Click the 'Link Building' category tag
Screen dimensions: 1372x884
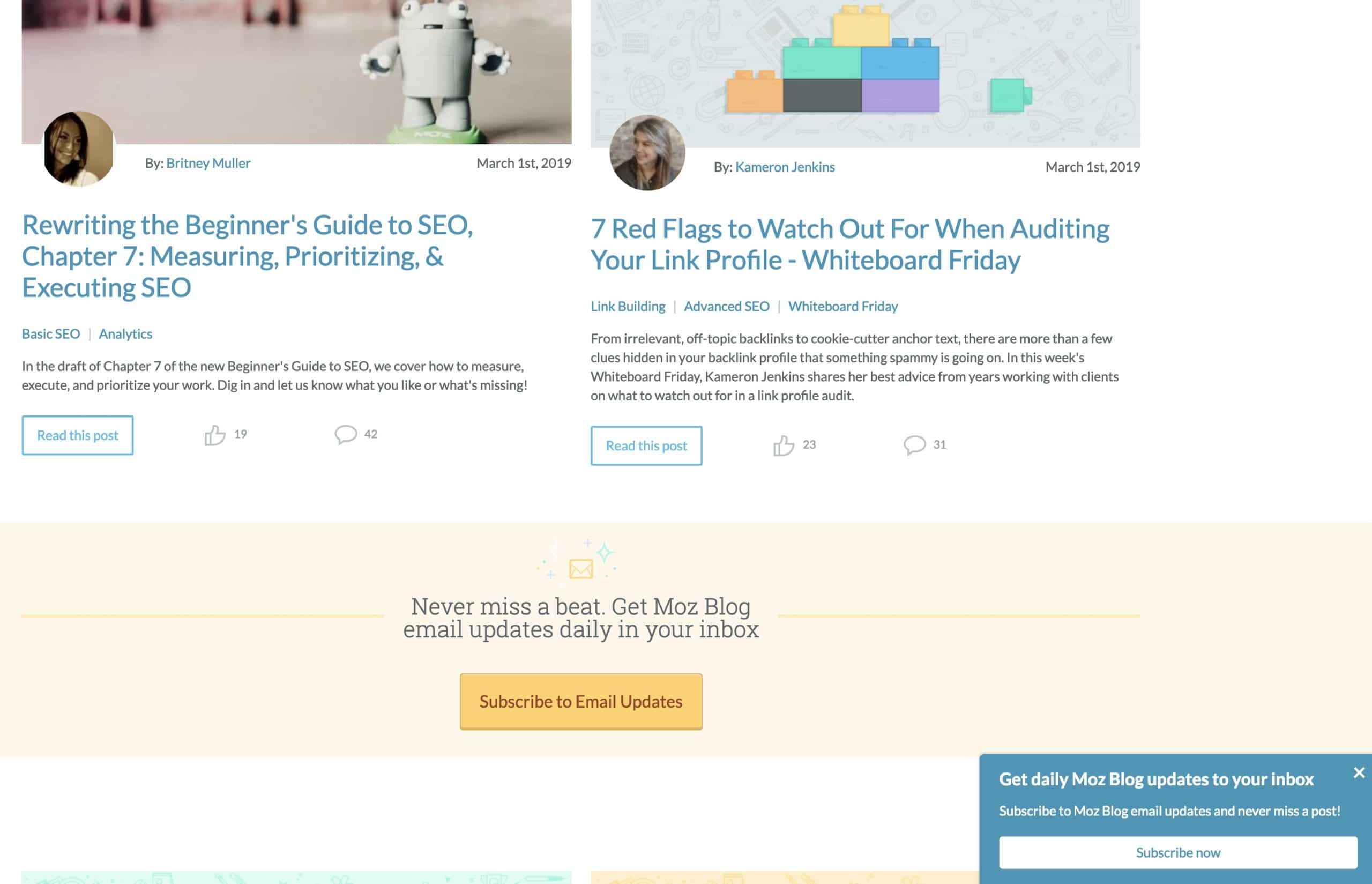(x=627, y=306)
